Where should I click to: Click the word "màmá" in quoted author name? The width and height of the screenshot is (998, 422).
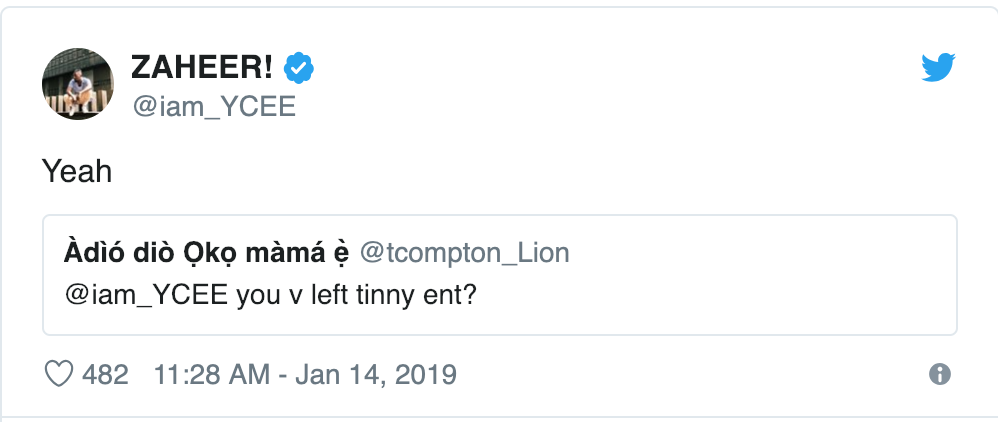pos(278,253)
